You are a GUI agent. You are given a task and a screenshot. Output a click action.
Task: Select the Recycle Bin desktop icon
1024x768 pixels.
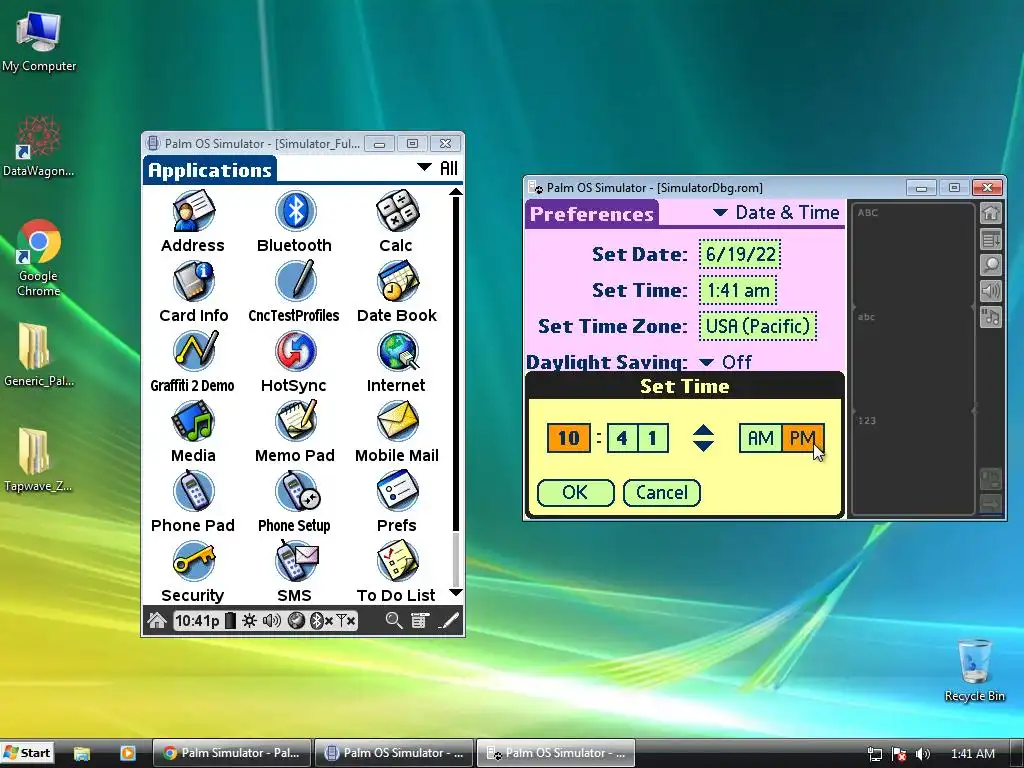tap(974, 669)
